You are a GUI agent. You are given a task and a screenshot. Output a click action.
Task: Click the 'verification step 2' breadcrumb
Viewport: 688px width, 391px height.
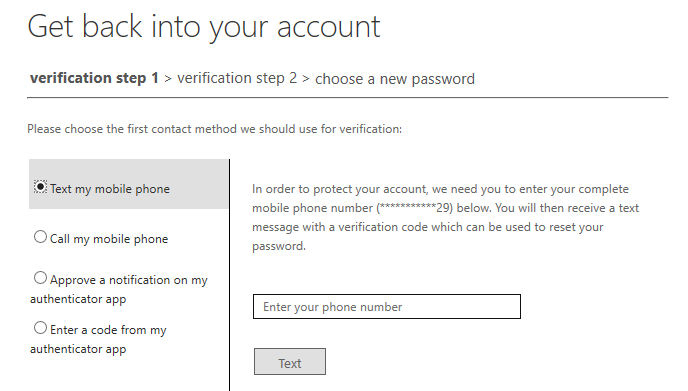237,78
